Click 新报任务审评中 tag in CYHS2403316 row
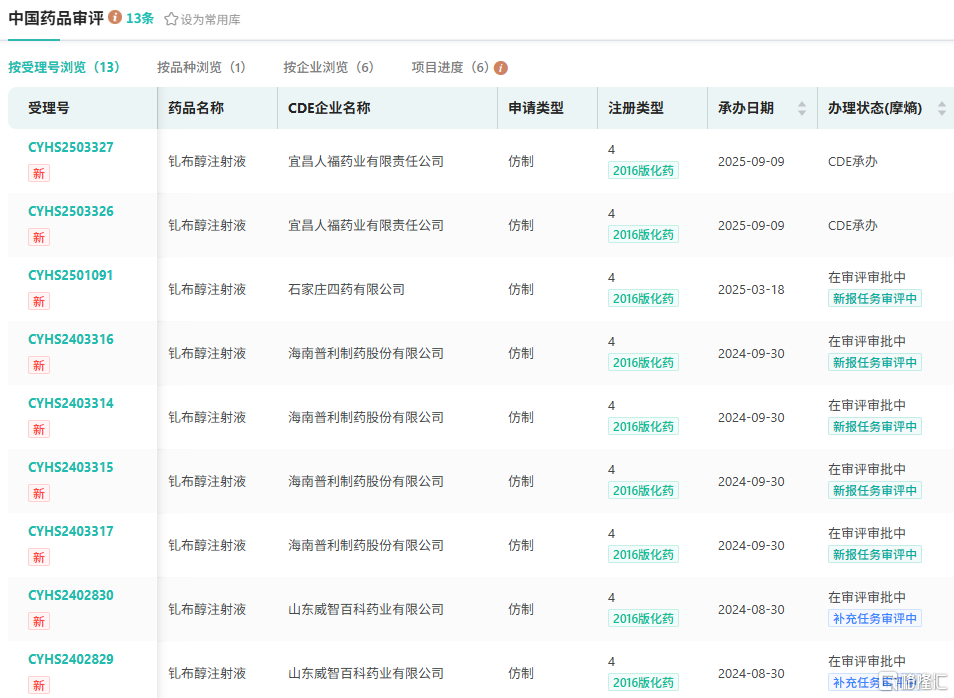The width and height of the screenshot is (954, 698). point(874,362)
